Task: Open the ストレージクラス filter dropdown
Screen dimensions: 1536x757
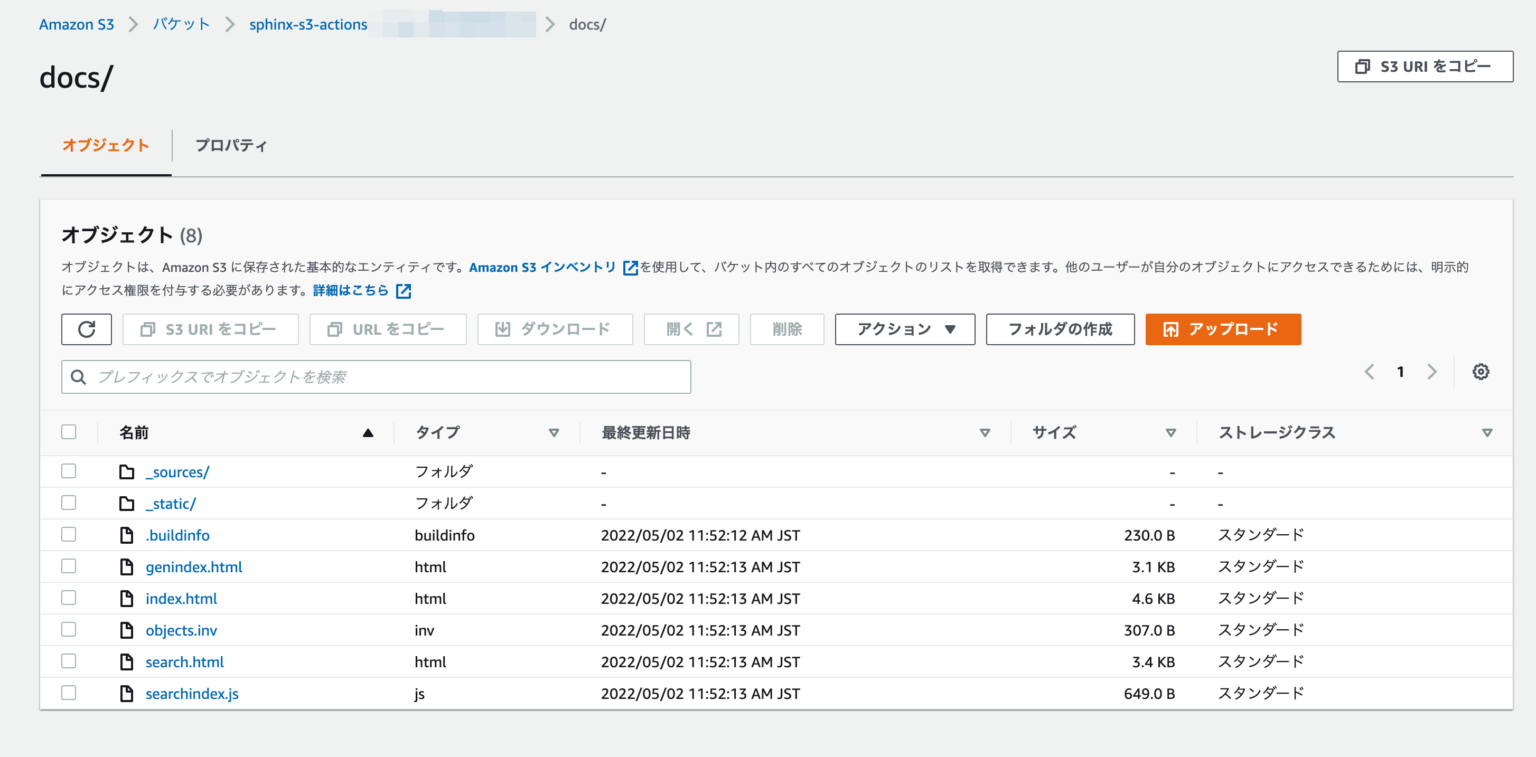Action: click(1486, 432)
